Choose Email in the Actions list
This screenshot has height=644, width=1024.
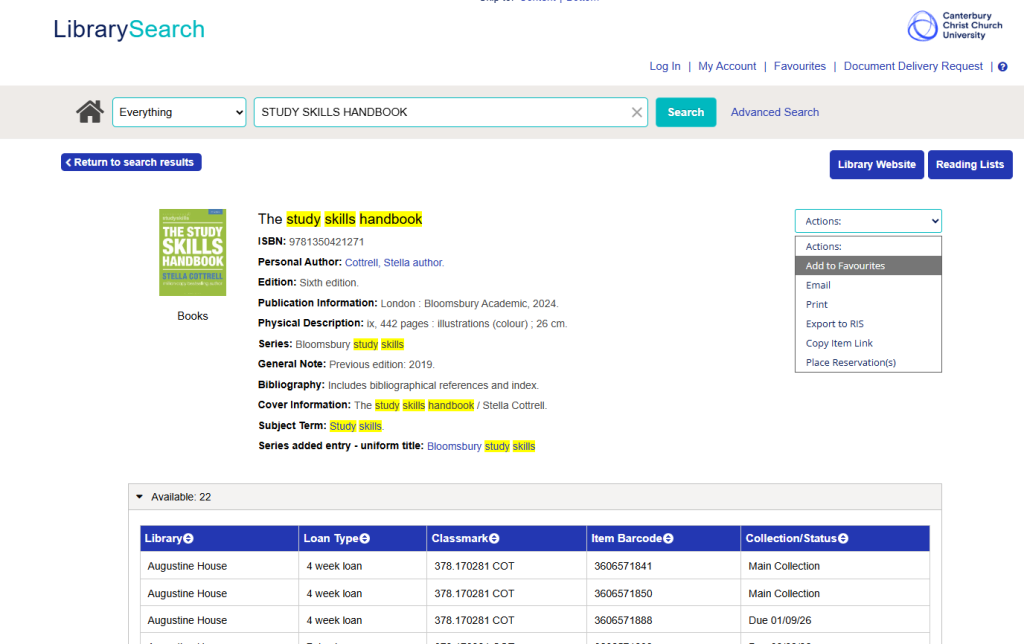click(868, 285)
